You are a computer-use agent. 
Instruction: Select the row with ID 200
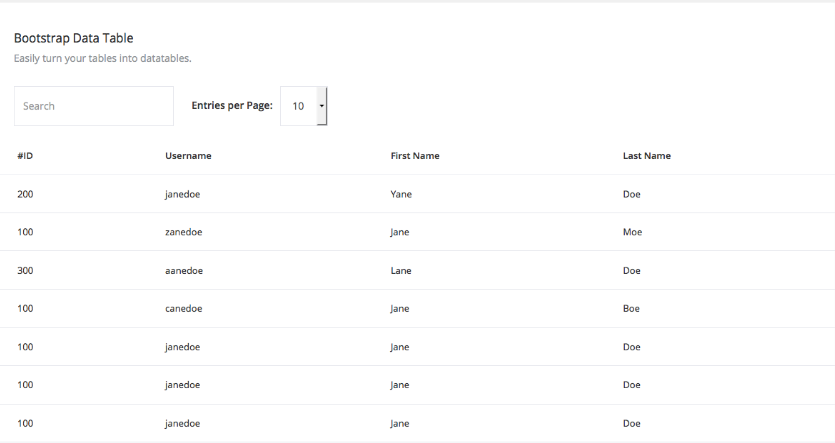(x=418, y=194)
